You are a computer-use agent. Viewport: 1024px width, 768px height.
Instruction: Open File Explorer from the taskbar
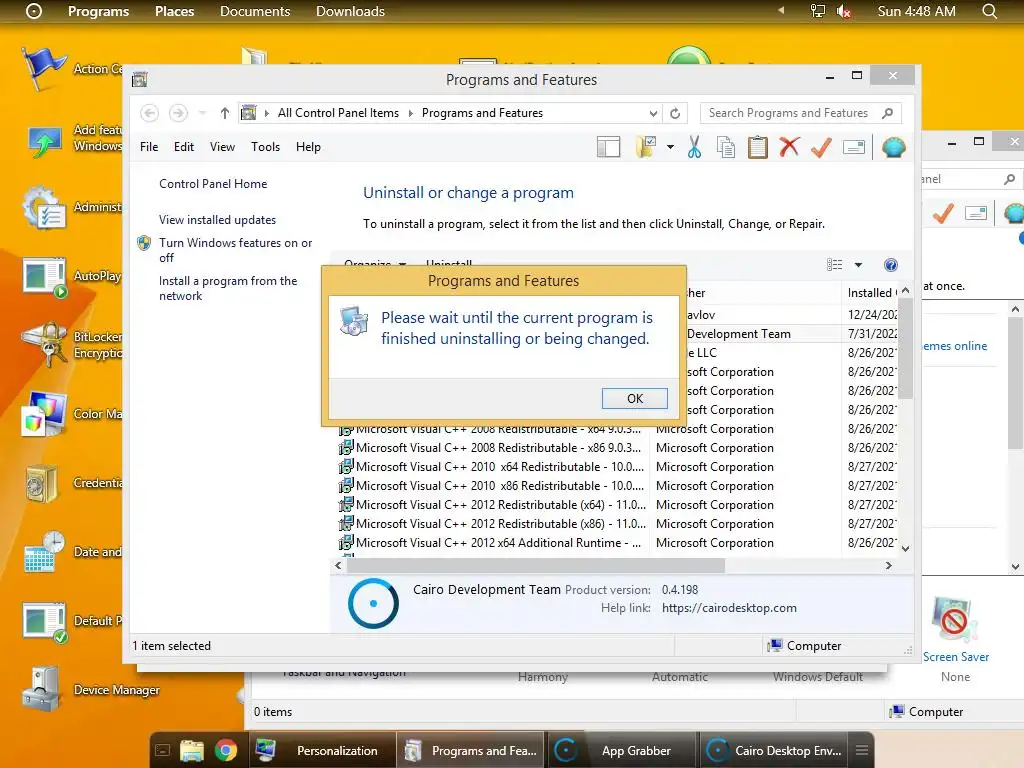pos(191,750)
